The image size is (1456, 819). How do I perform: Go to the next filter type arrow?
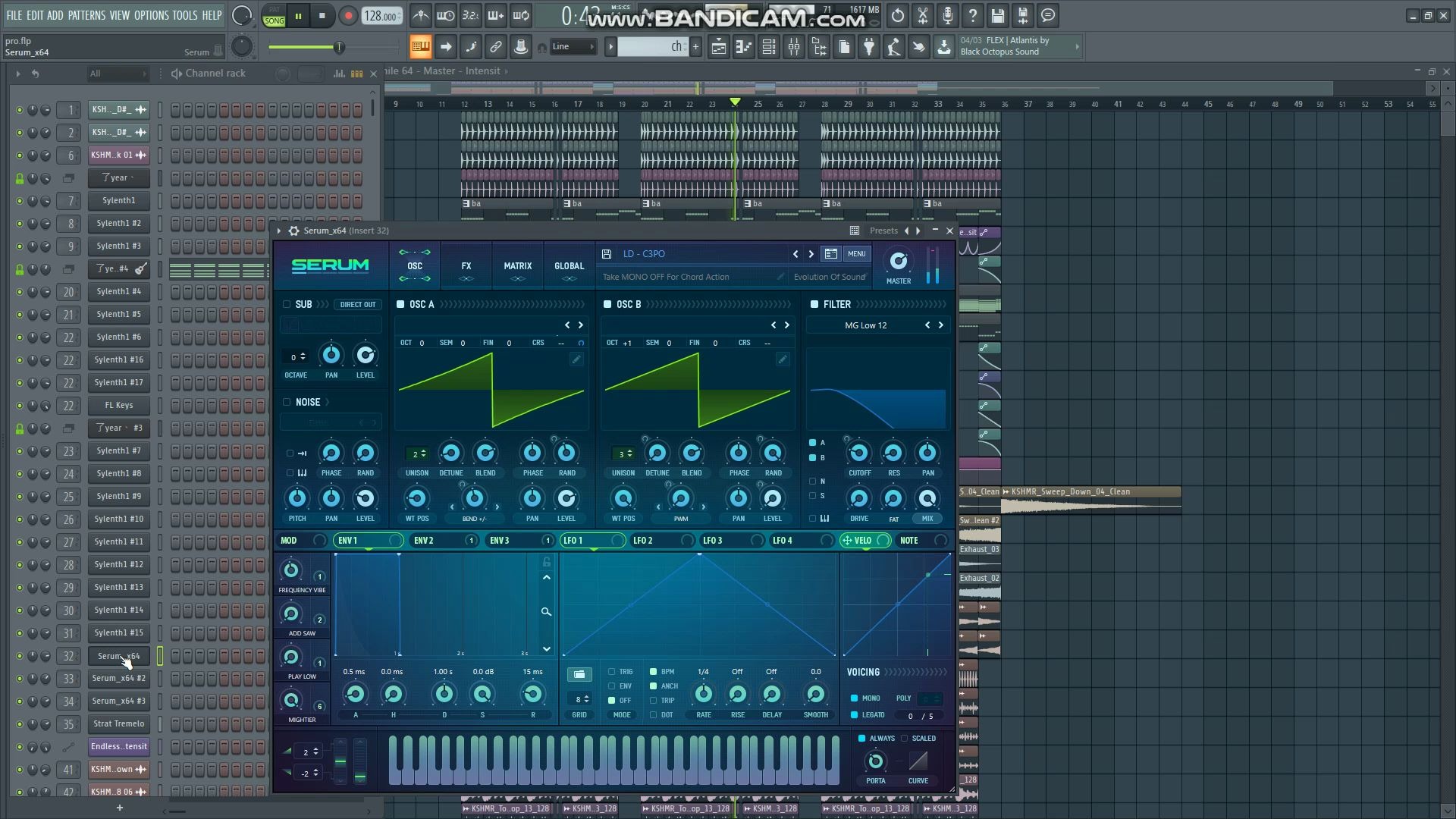941,325
